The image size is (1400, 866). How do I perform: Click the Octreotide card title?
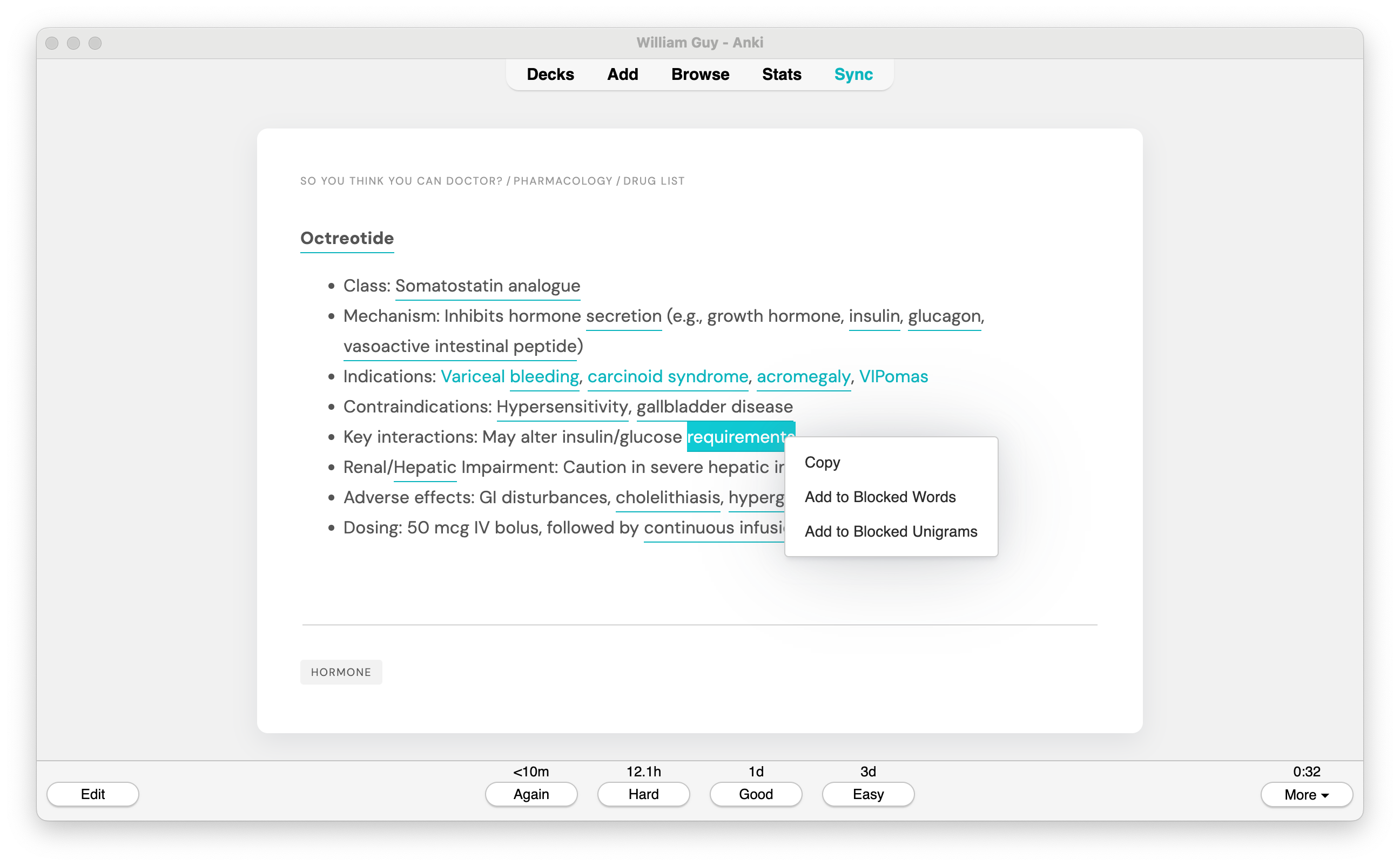click(347, 238)
